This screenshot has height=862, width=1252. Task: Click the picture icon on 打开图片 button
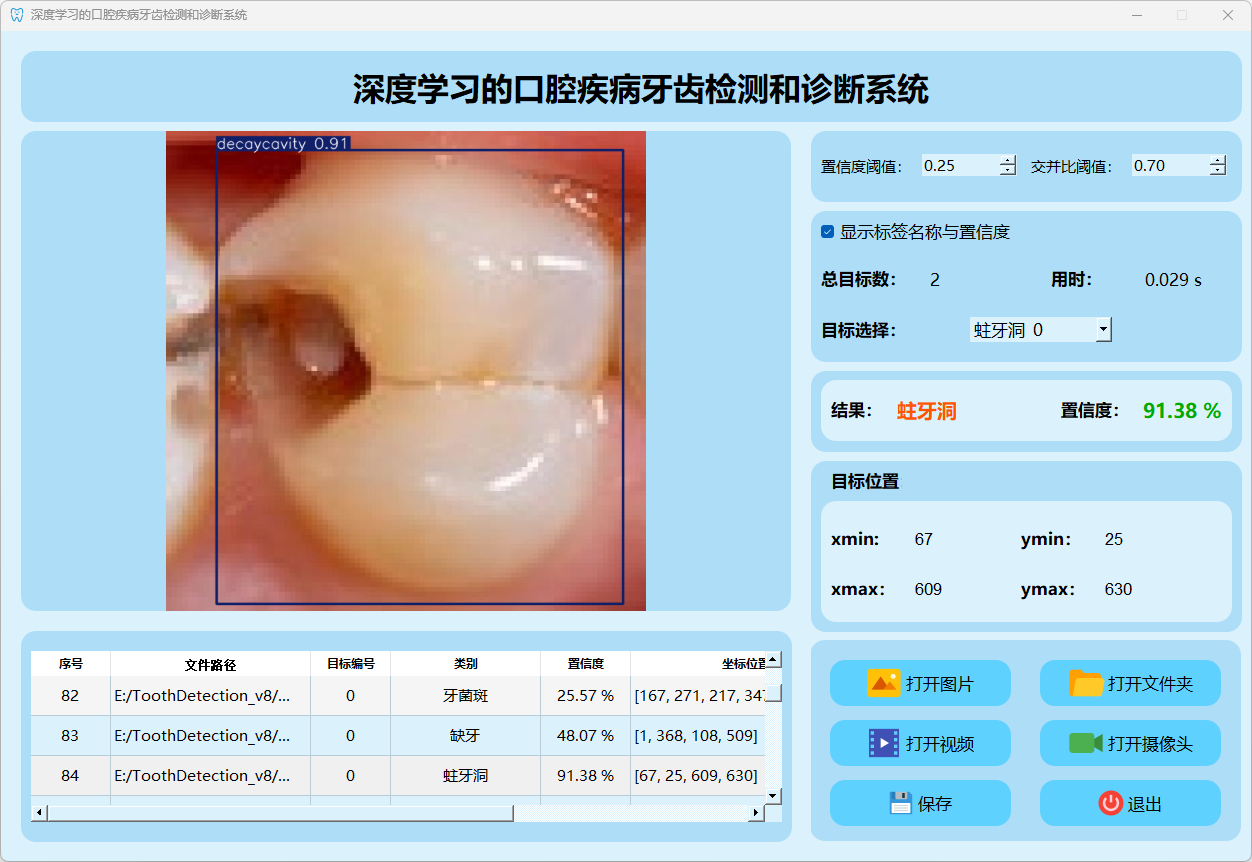click(884, 684)
